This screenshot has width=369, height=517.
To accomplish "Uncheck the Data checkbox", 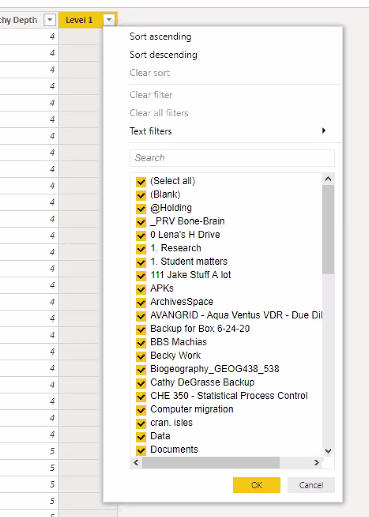I will 141,437.
